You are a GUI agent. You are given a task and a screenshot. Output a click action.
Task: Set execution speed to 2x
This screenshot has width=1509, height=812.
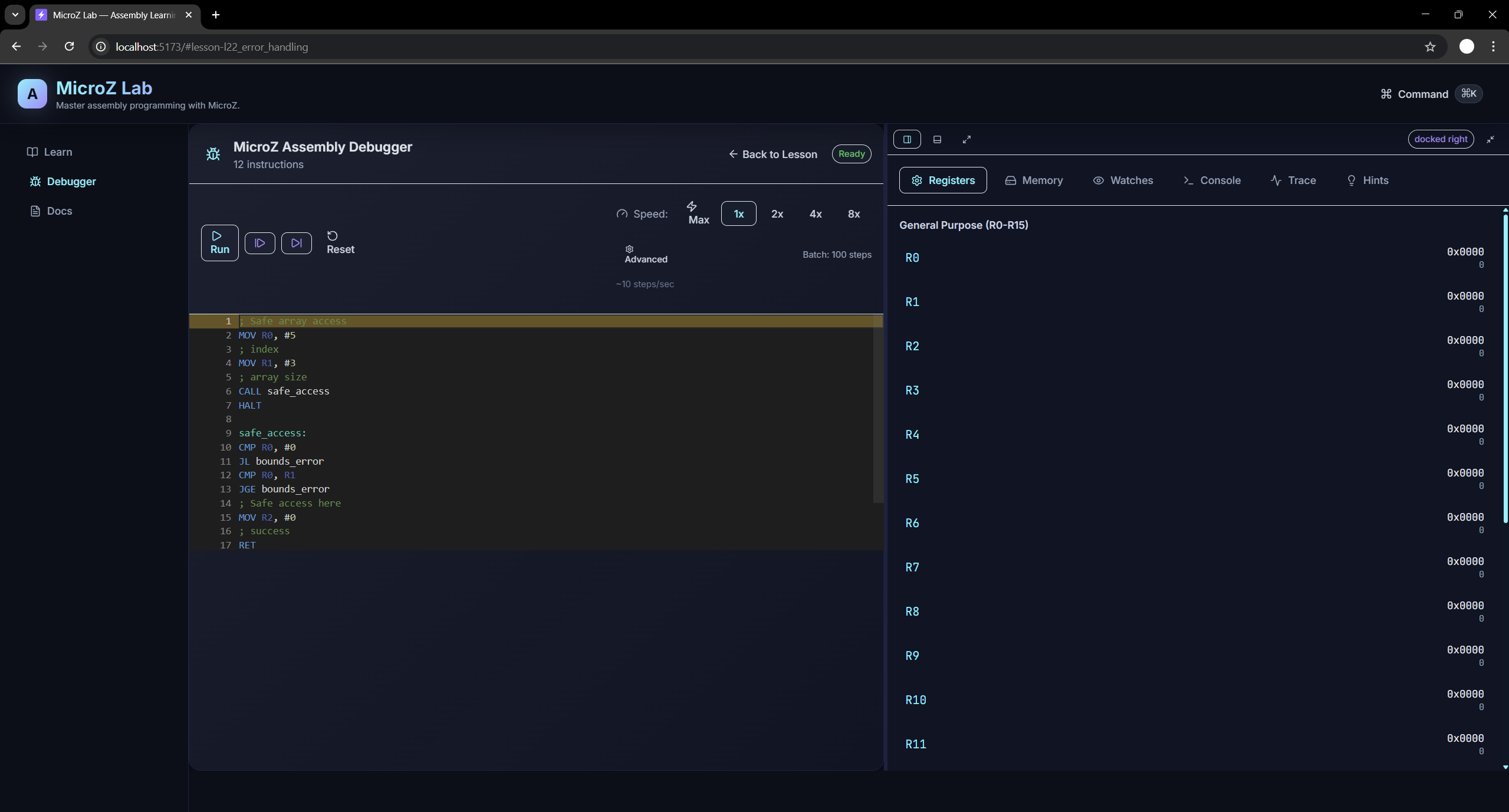tap(777, 214)
